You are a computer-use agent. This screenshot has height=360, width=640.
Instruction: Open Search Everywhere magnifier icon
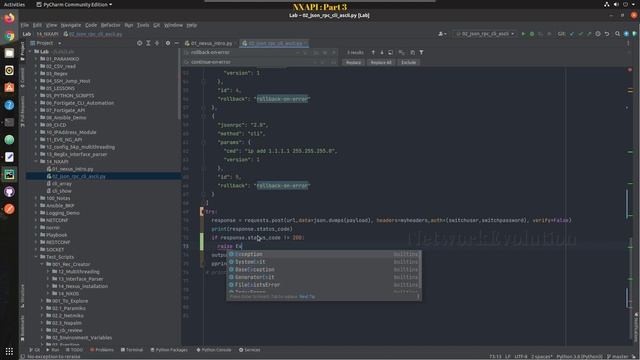(x=617, y=34)
